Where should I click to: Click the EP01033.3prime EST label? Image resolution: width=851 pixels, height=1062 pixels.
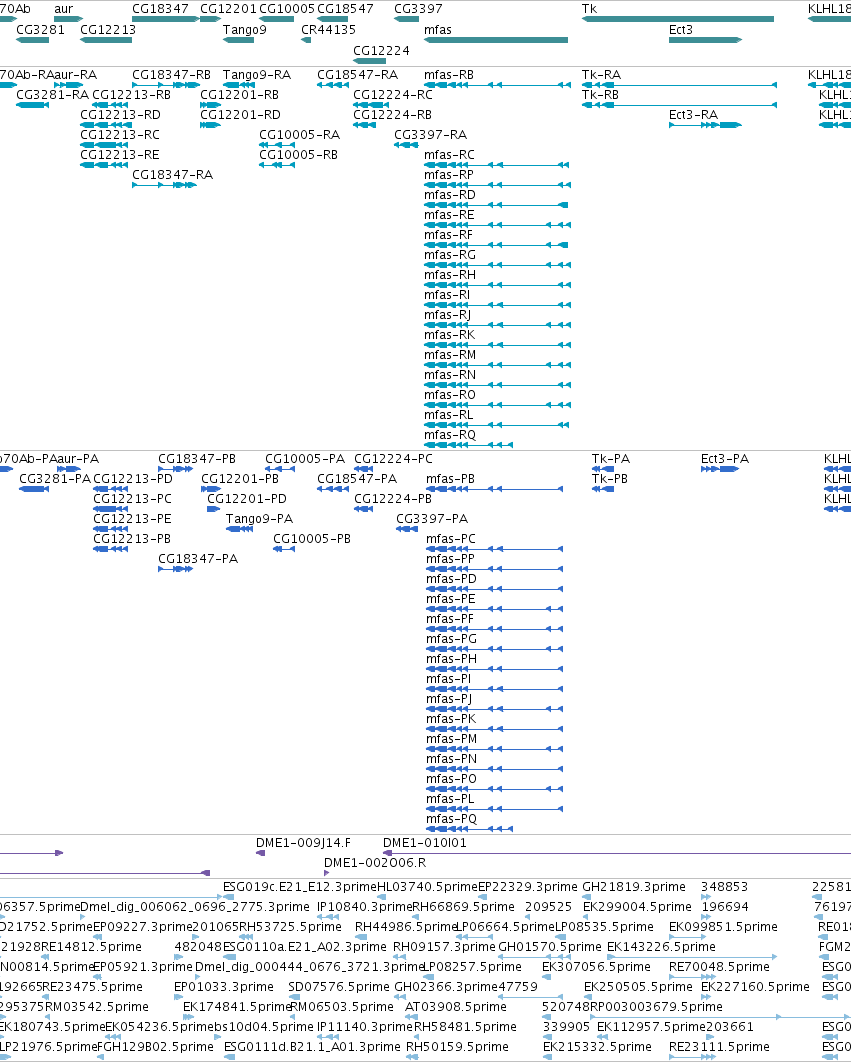[224, 987]
